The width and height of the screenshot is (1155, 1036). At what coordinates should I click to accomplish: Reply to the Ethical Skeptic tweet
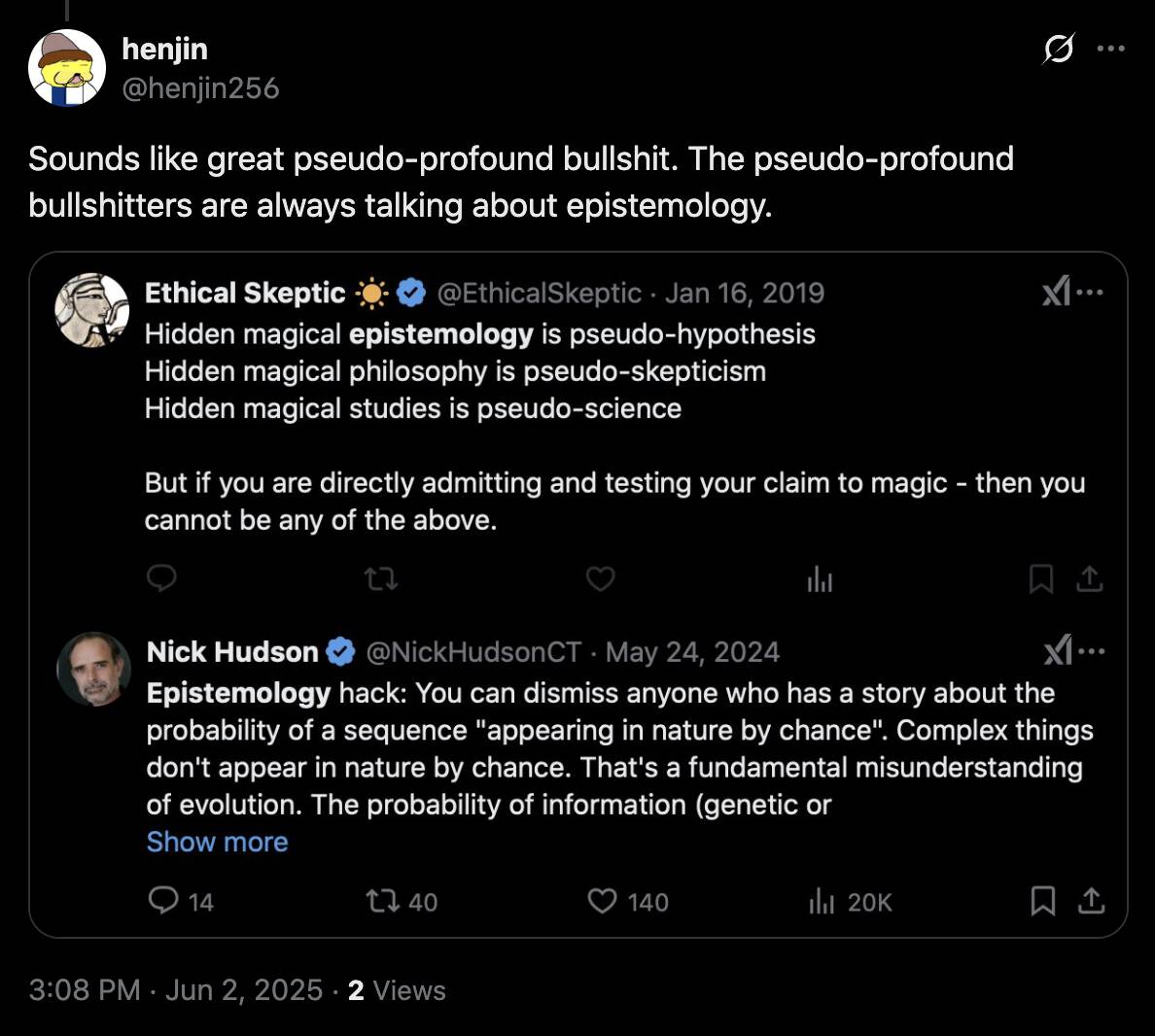(161, 578)
